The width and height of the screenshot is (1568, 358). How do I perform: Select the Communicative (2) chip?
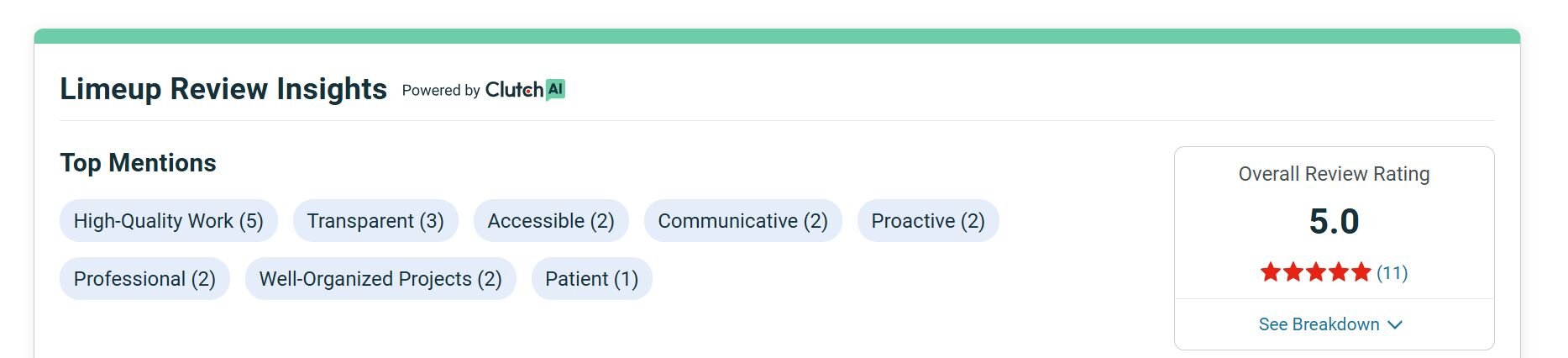point(742,221)
